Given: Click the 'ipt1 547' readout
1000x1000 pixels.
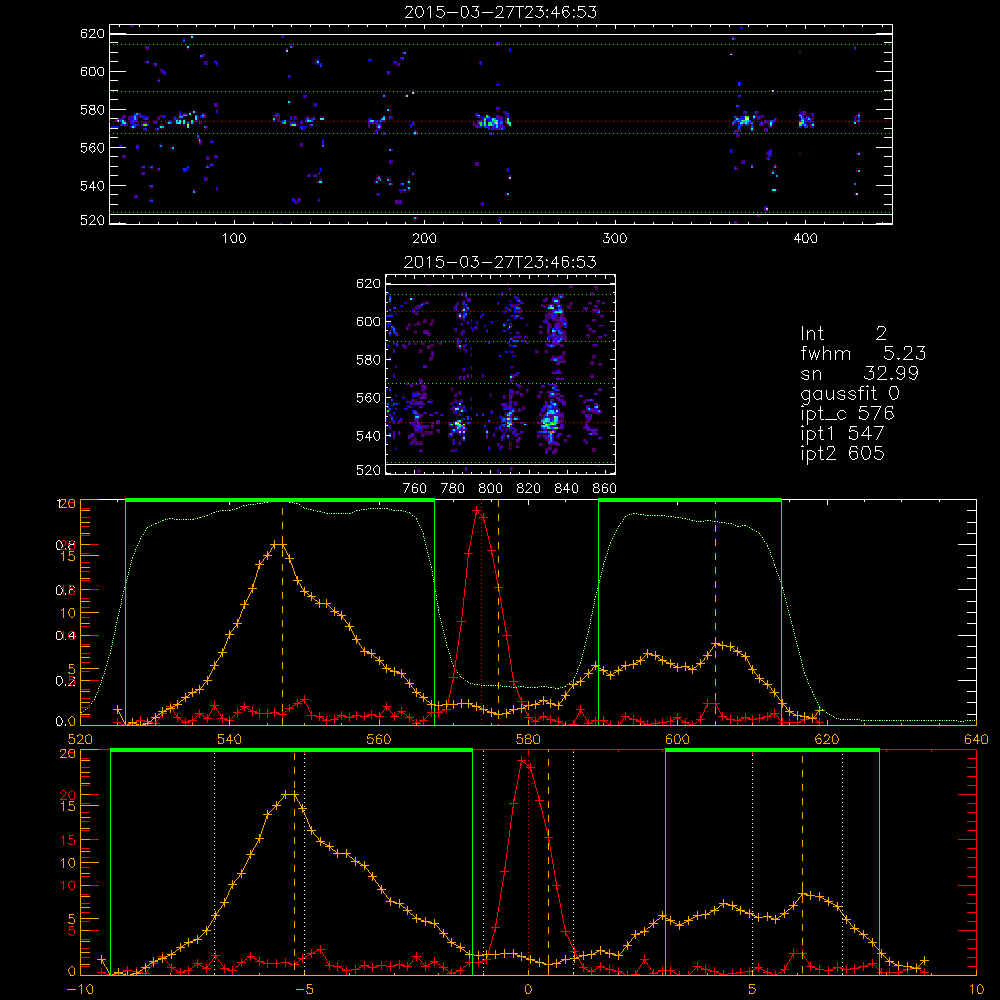Looking at the screenshot, I should point(842,434).
